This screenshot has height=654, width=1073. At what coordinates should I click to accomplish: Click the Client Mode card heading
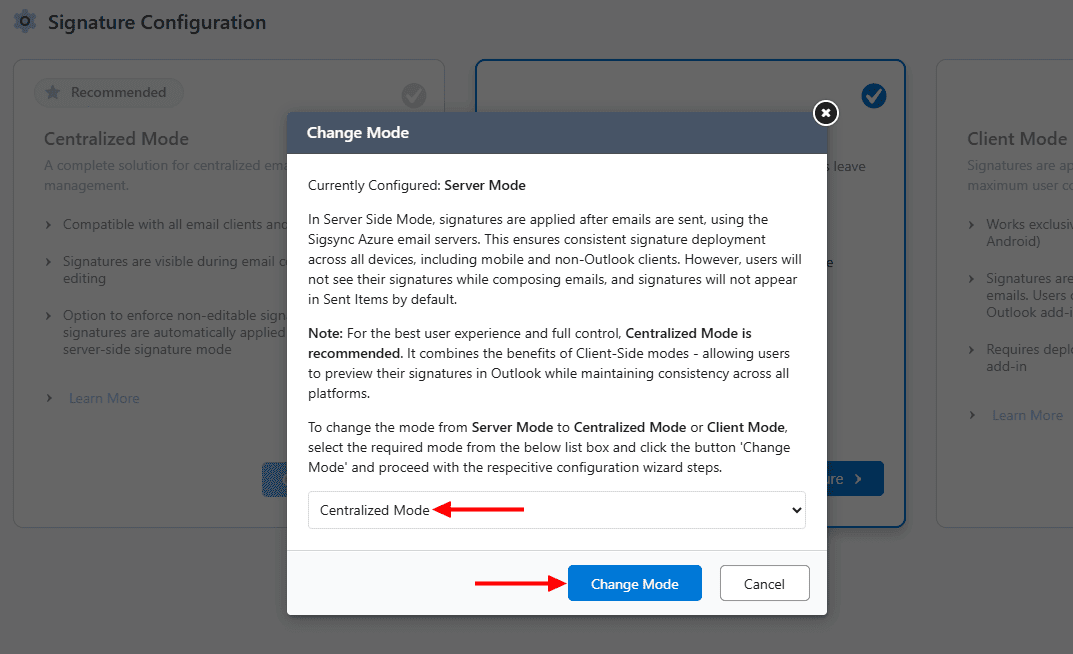coord(1016,139)
